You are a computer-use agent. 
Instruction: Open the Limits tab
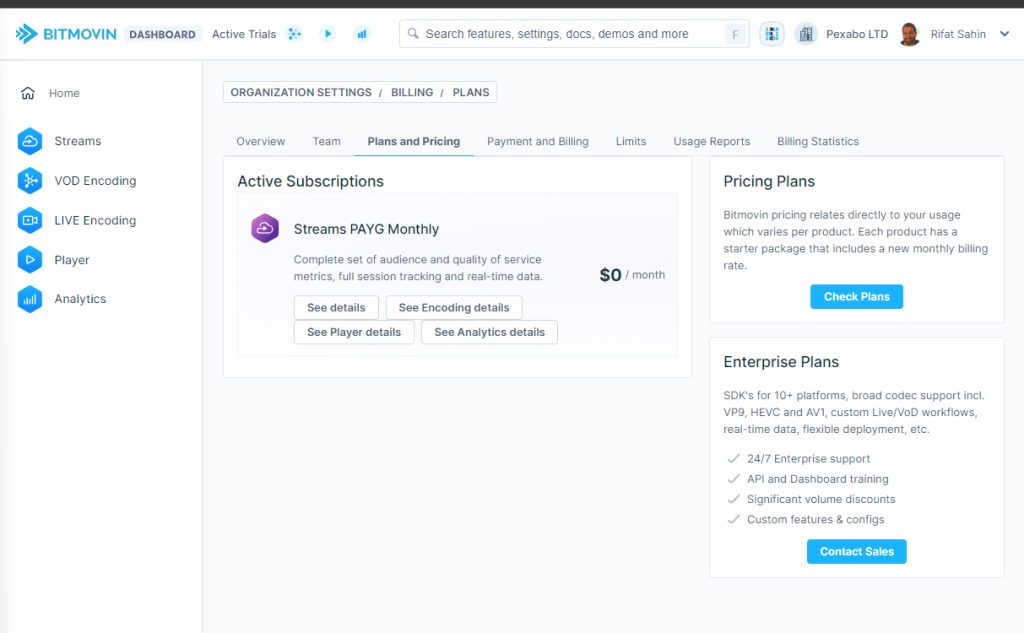click(x=631, y=141)
